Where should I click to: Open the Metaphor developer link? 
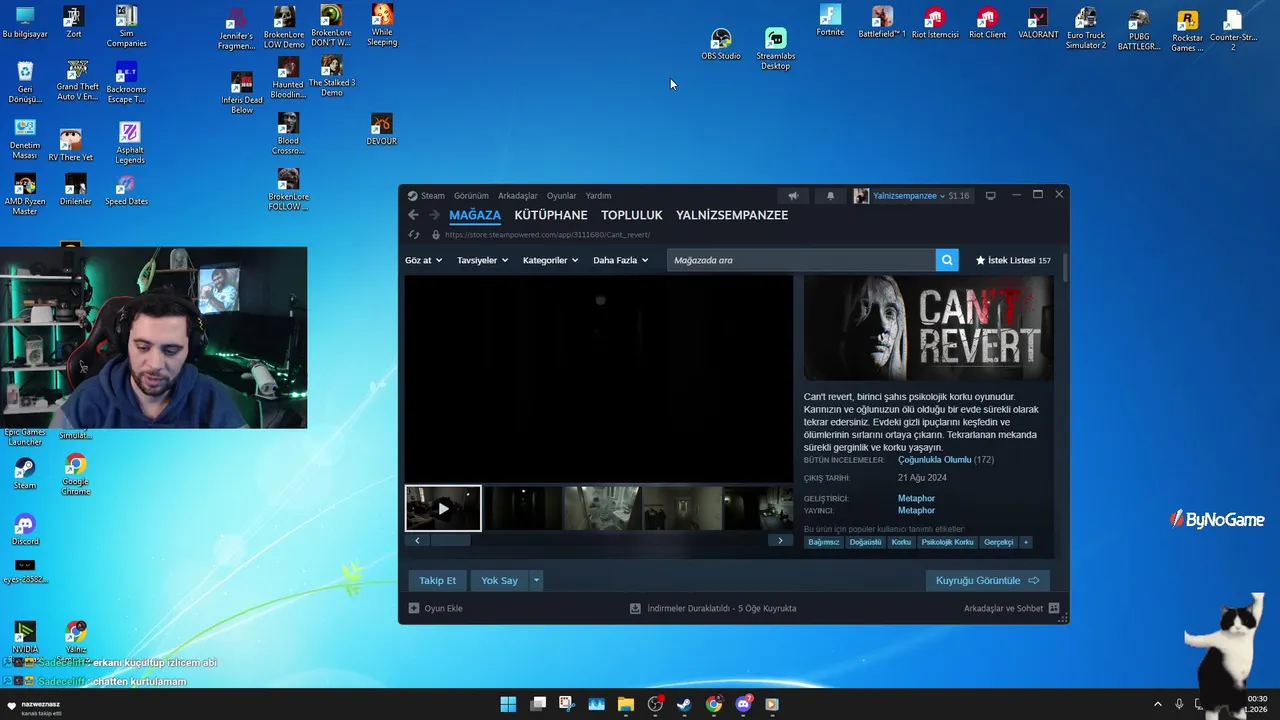(x=916, y=498)
